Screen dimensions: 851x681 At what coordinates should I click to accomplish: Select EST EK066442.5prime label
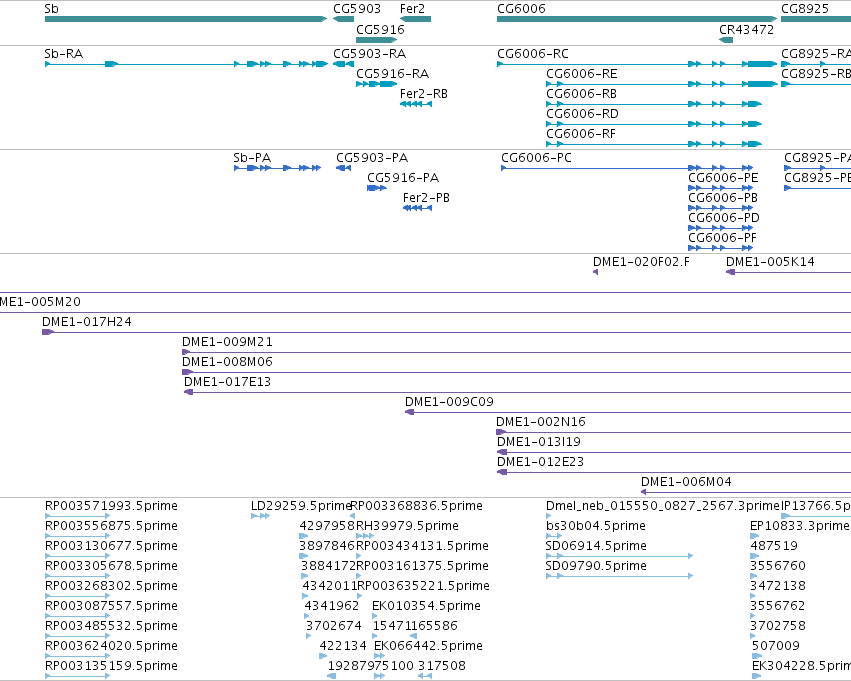[x=428, y=647]
